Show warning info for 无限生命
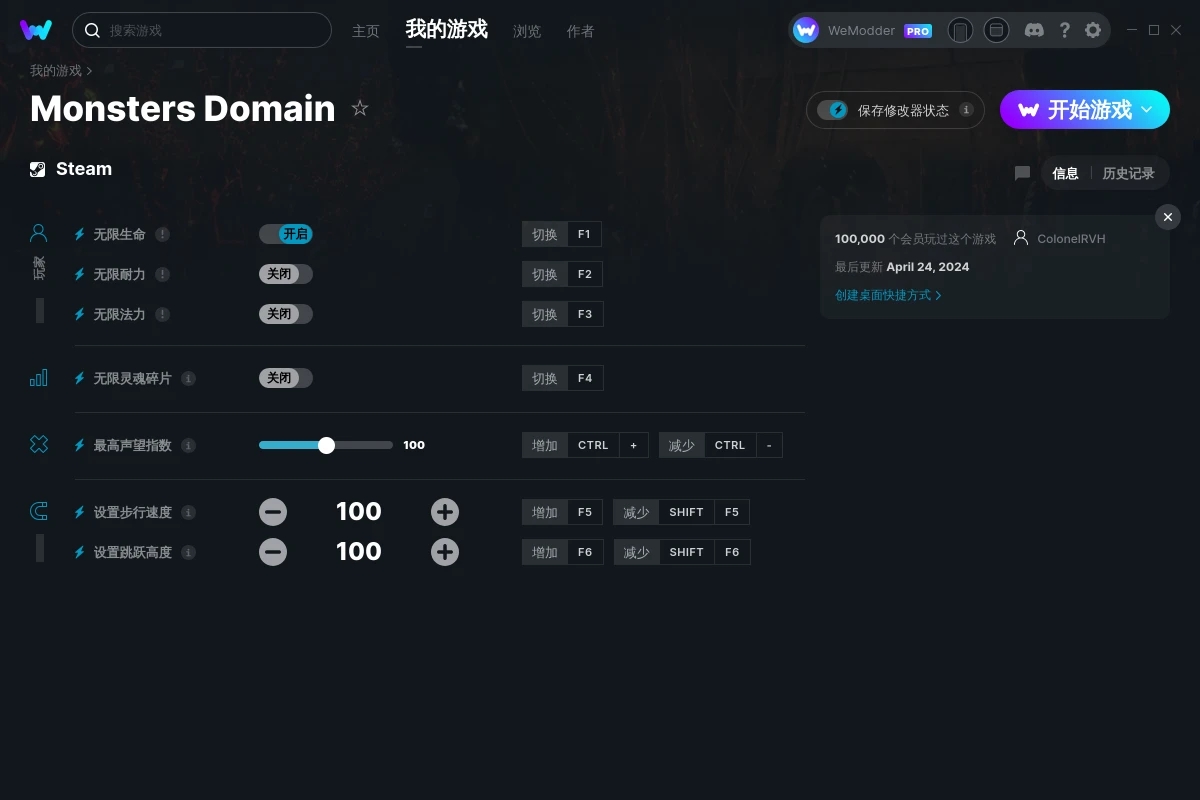 point(162,234)
